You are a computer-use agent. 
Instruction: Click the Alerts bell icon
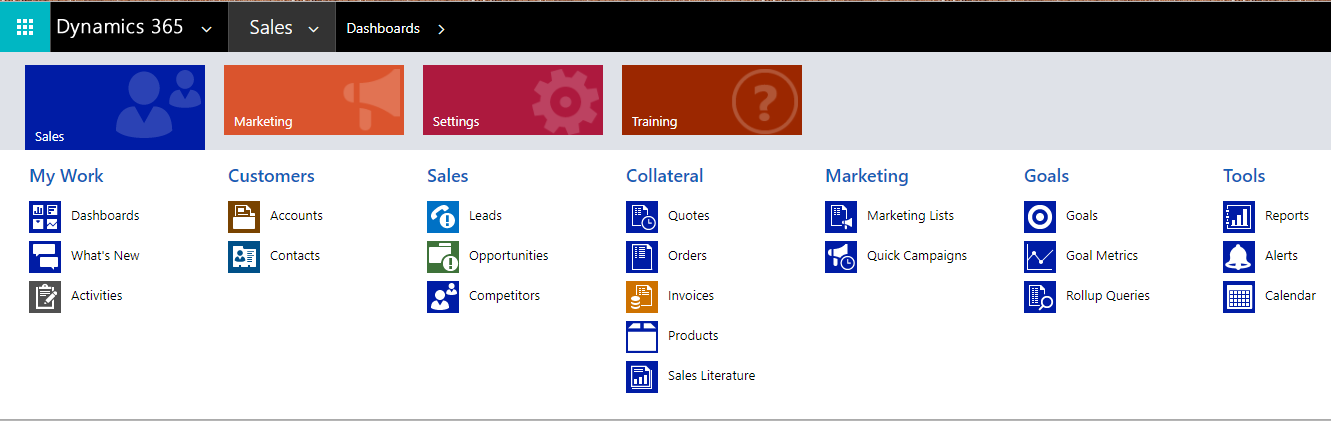pyautogui.click(x=1239, y=256)
